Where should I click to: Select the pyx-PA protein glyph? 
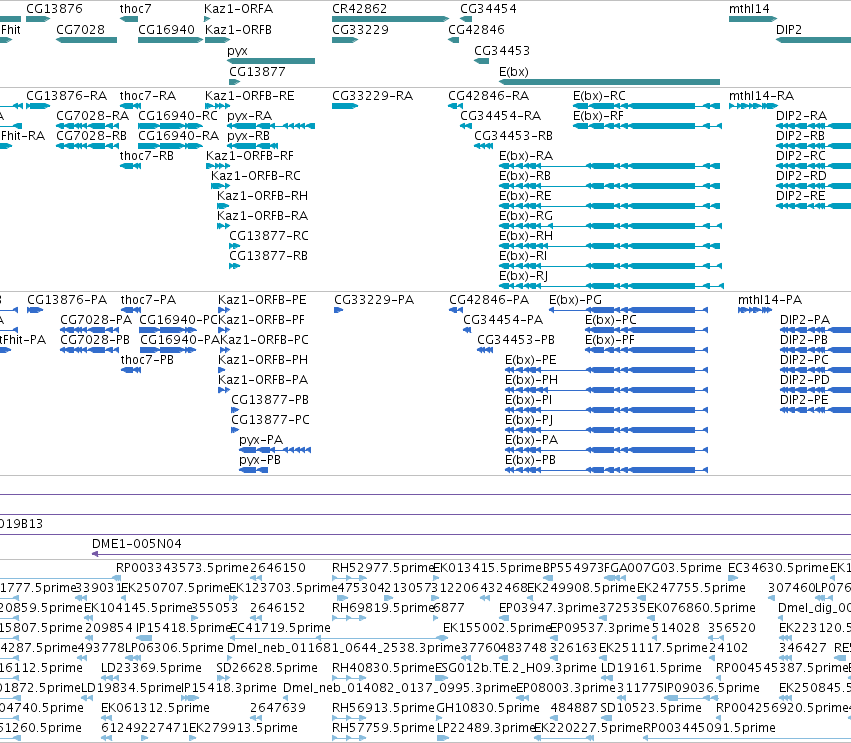(275, 450)
